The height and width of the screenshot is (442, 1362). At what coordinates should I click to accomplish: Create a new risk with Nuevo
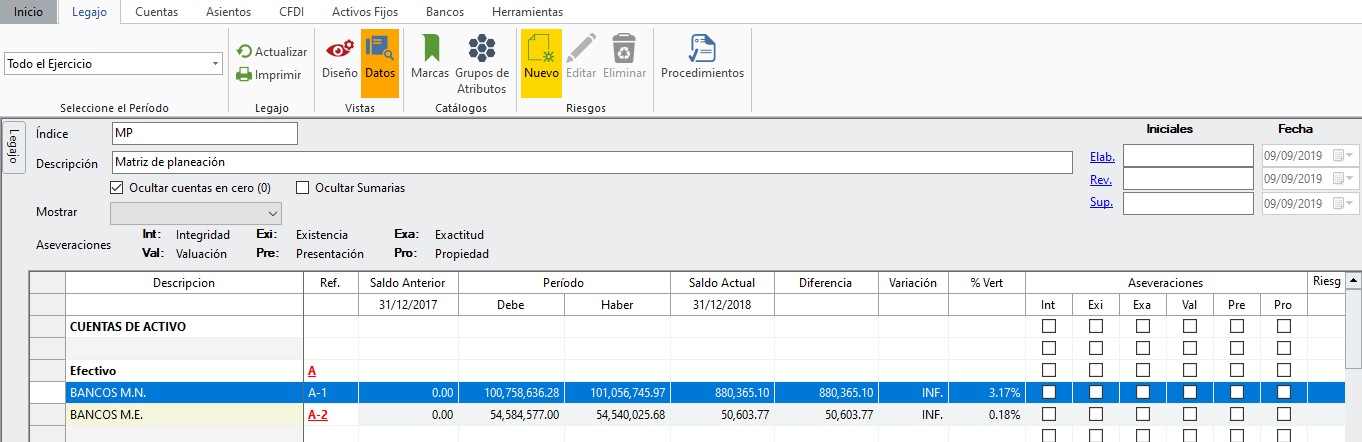coord(541,58)
